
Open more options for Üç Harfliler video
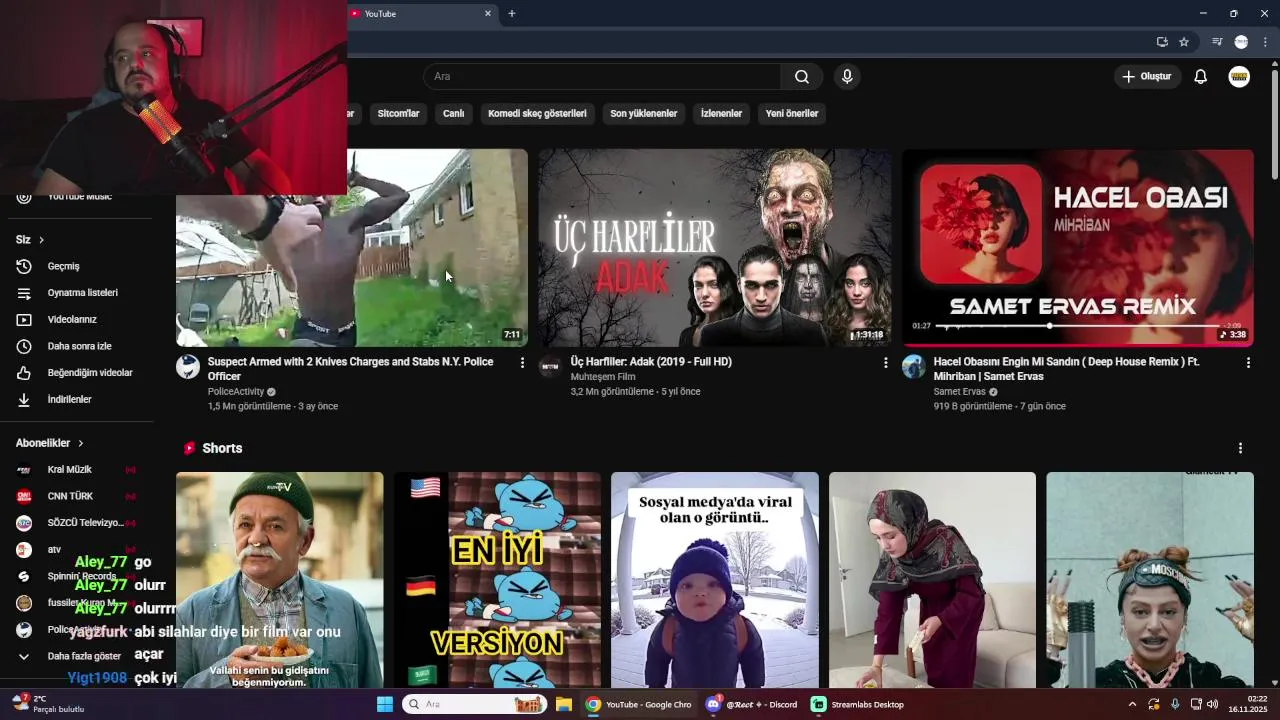(885, 363)
